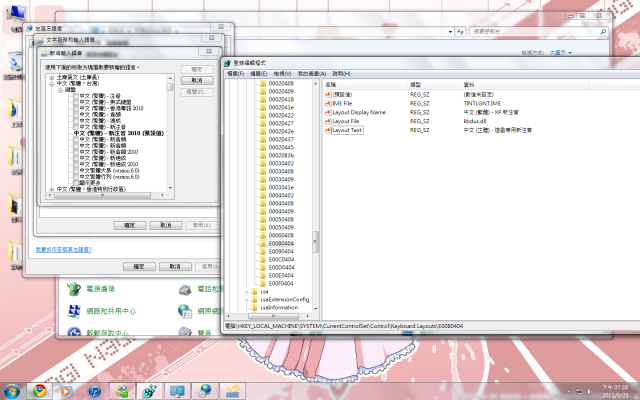The height and width of the screenshot is (400, 640).
Task: Expand the 中文 (繁體，香港特別行政區) node
Action: click(52, 189)
